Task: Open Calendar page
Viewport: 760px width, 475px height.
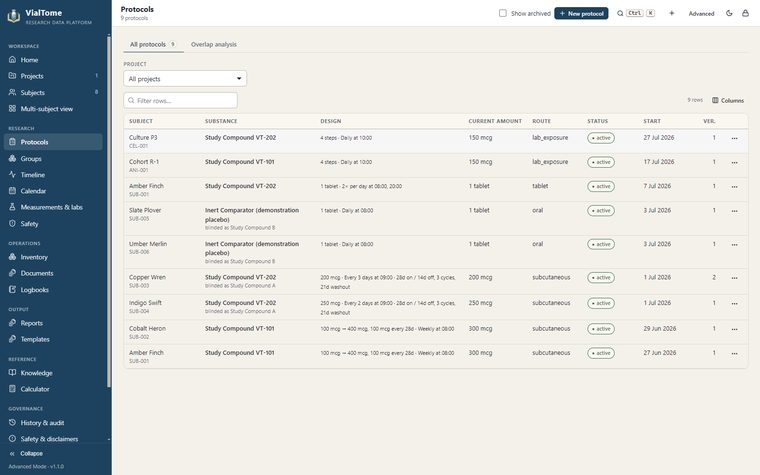Action: pos(53,191)
